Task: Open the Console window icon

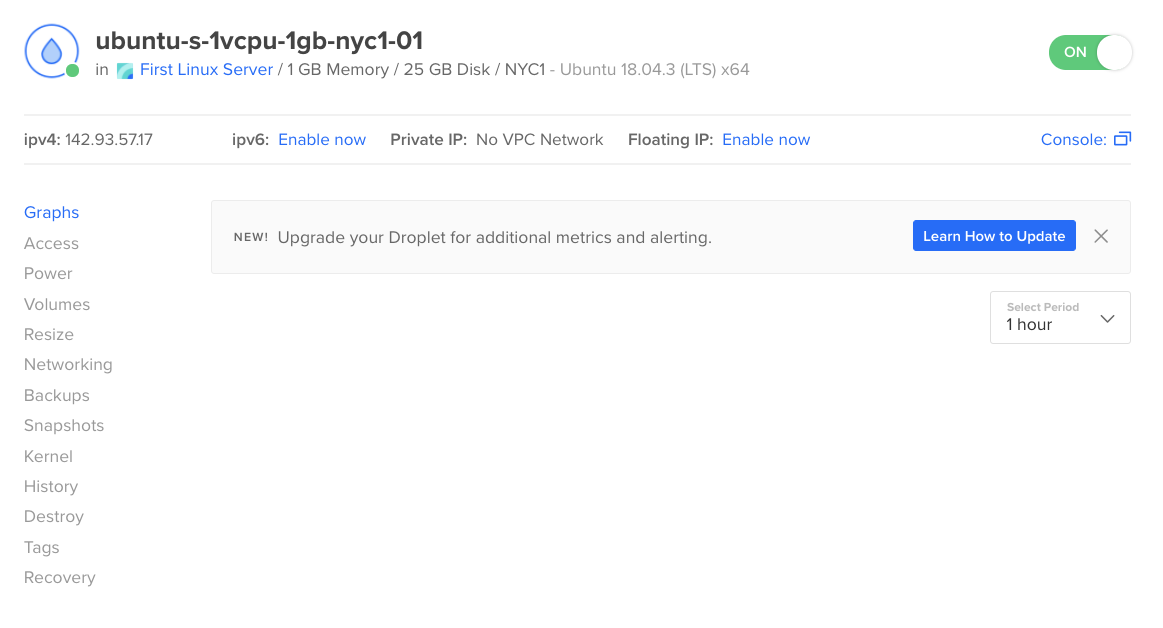Action: point(1122,139)
